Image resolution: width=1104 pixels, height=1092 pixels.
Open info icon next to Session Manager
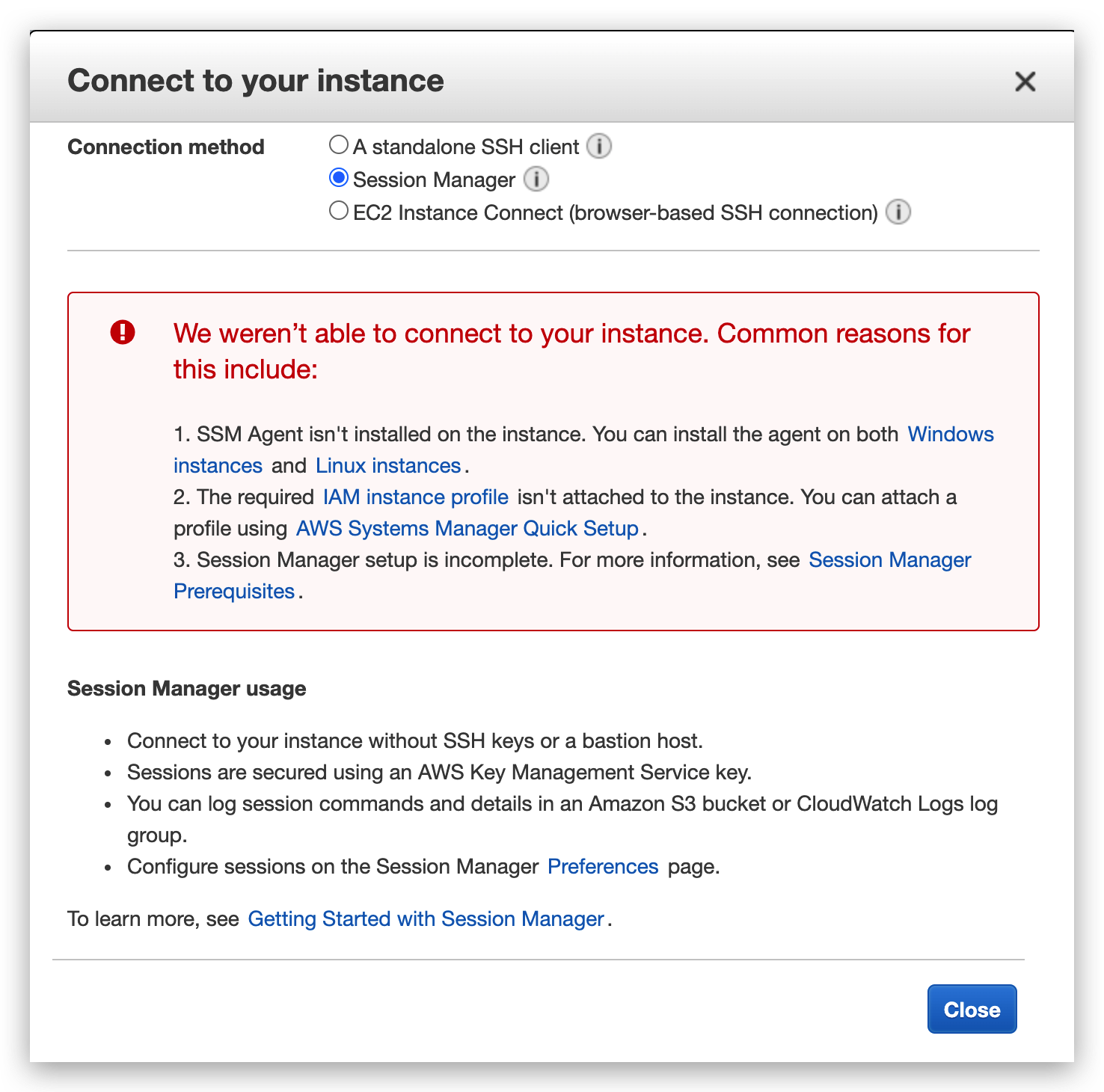click(x=536, y=179)
